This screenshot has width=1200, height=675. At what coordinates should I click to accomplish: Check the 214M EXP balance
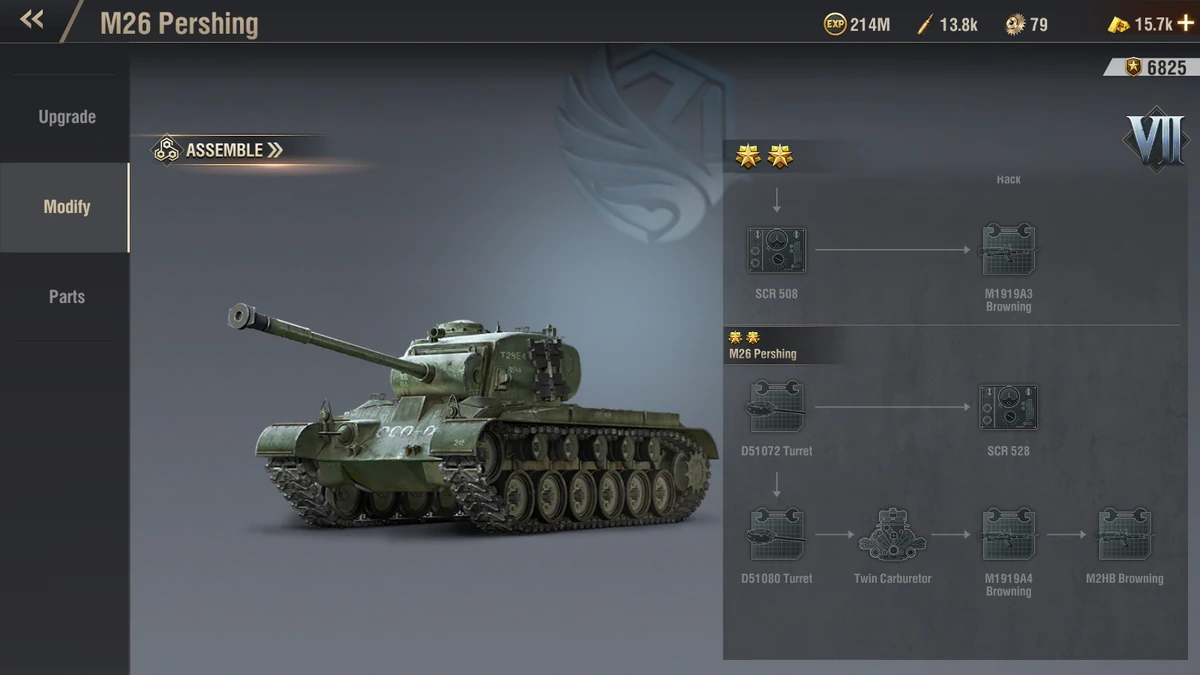(857, 24)
